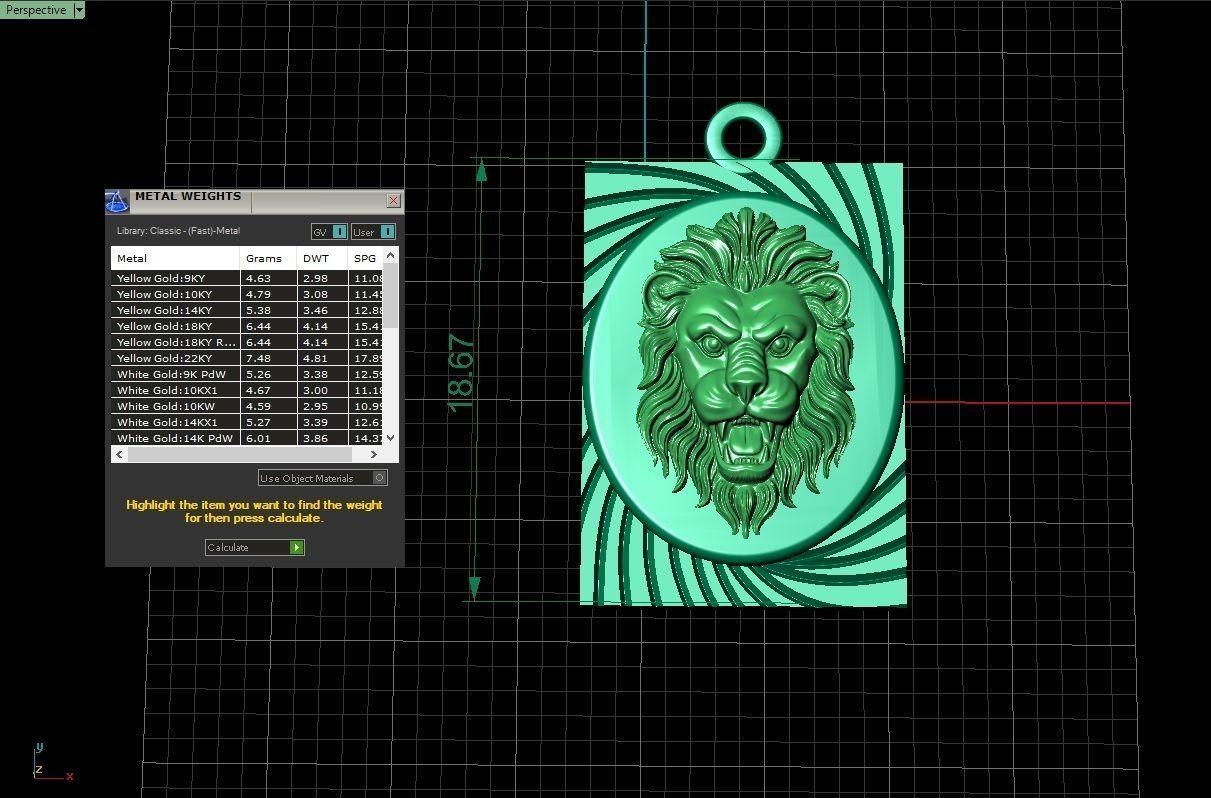
Task: Click the XYZ axis indicator
Action: tap(52, 762)
